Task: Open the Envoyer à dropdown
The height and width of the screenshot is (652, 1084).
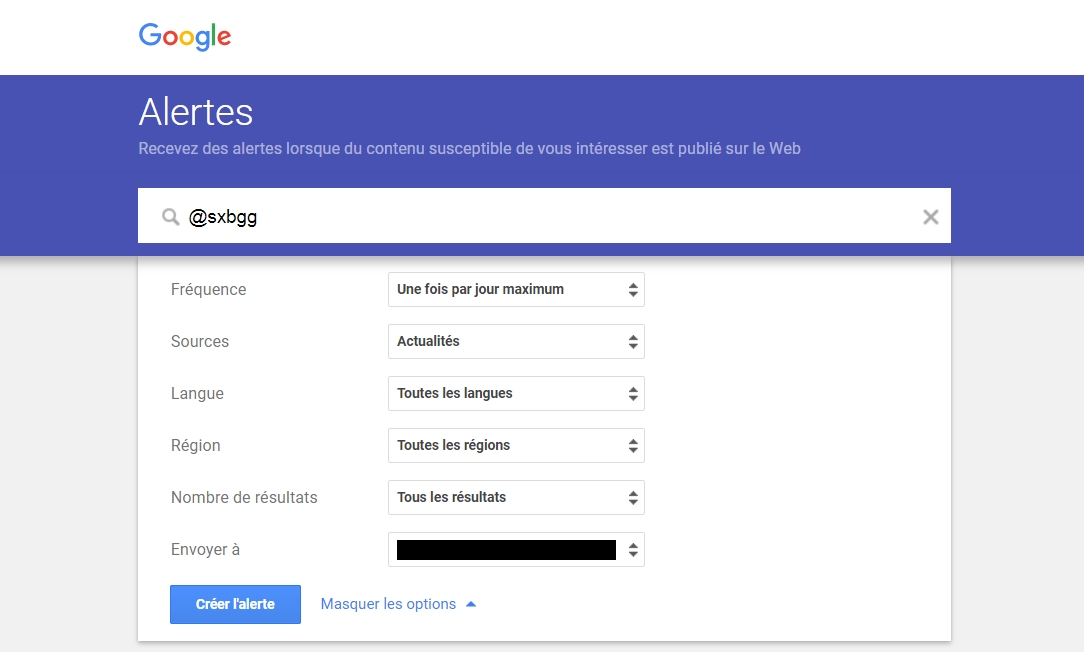Action: (516, 550)
